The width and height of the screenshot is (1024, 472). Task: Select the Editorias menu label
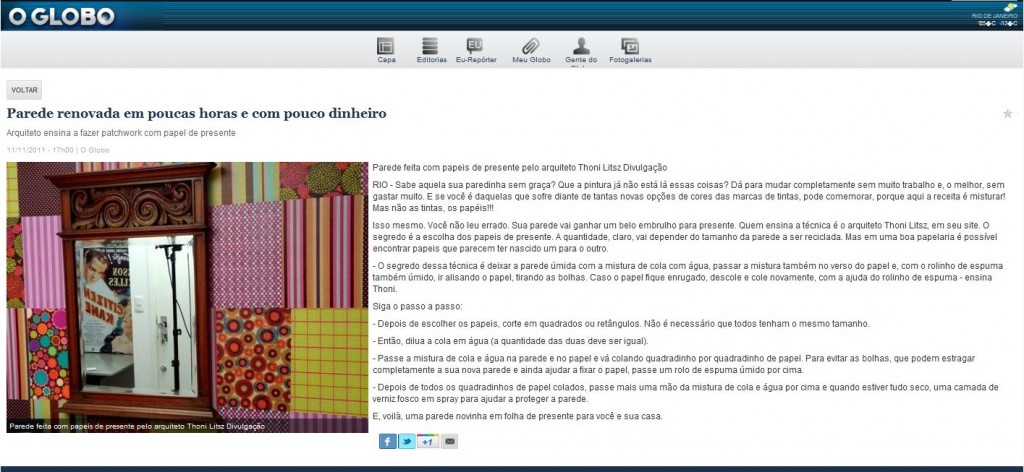pyautogui.click(x=431, y=60)
